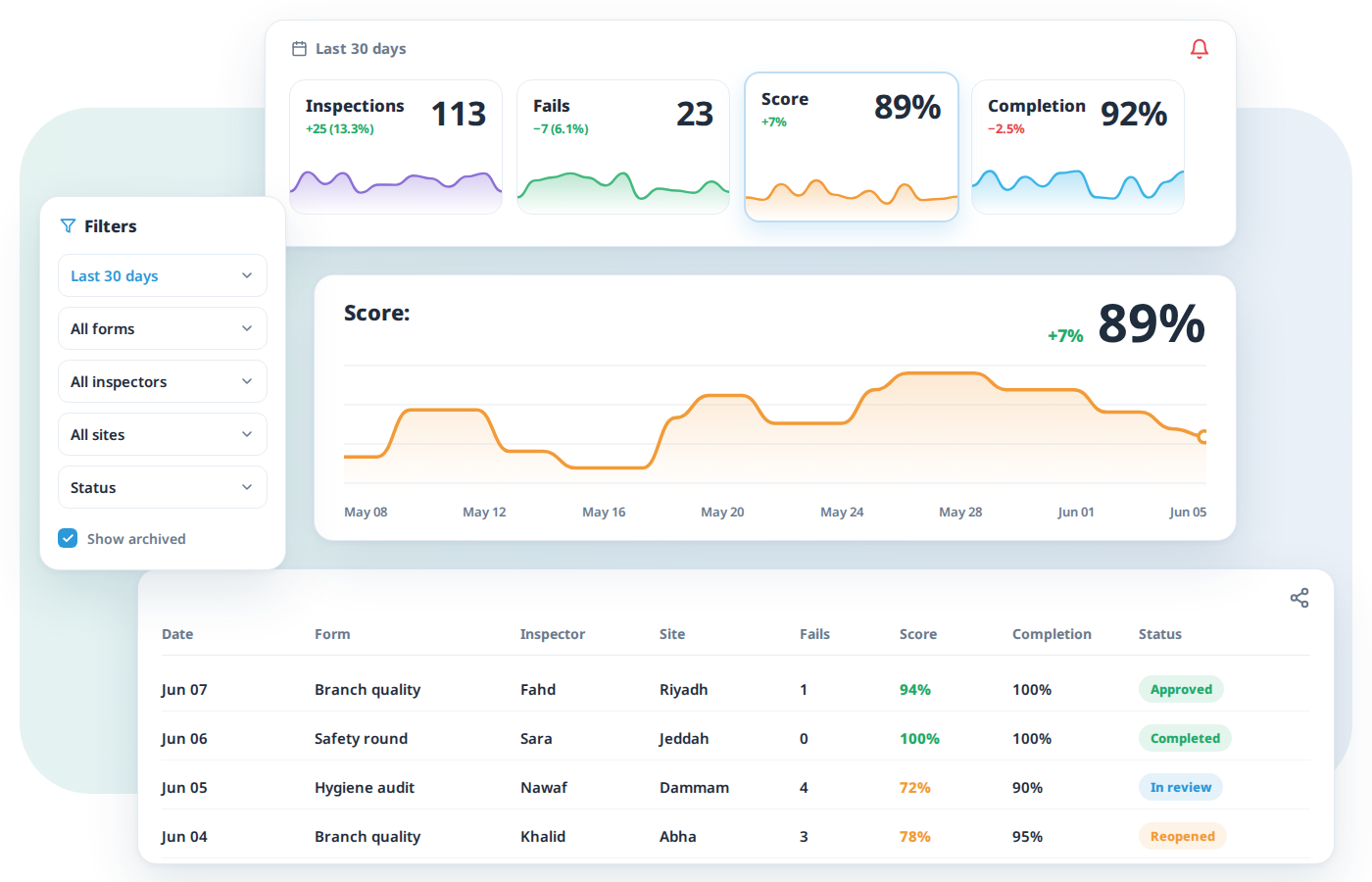Viewport: 1372px width, 882px height.
Task: Click the 94% score value
Action: [915, 690]
